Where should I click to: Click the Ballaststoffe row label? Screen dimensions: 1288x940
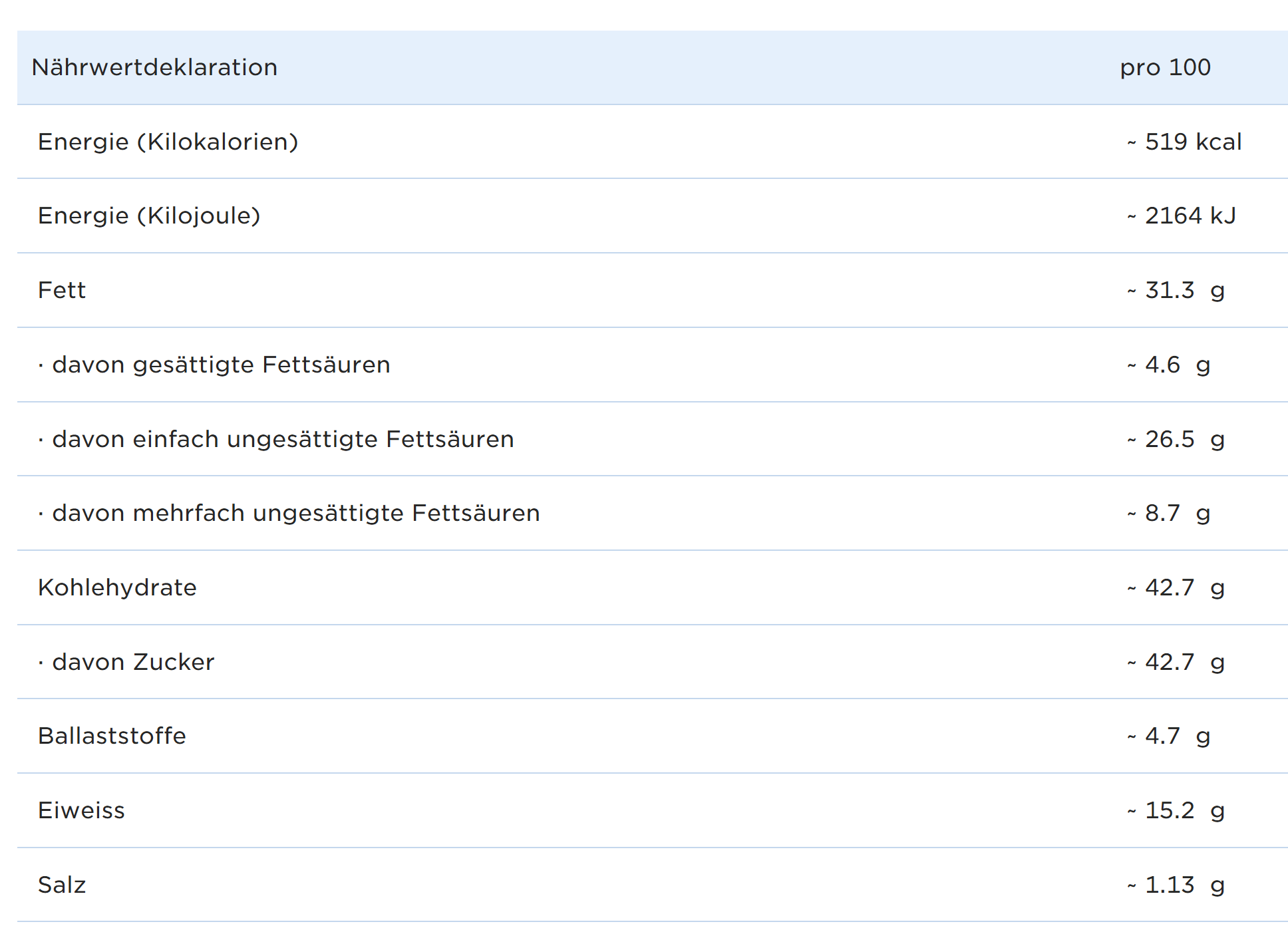[x=112, y=736]
